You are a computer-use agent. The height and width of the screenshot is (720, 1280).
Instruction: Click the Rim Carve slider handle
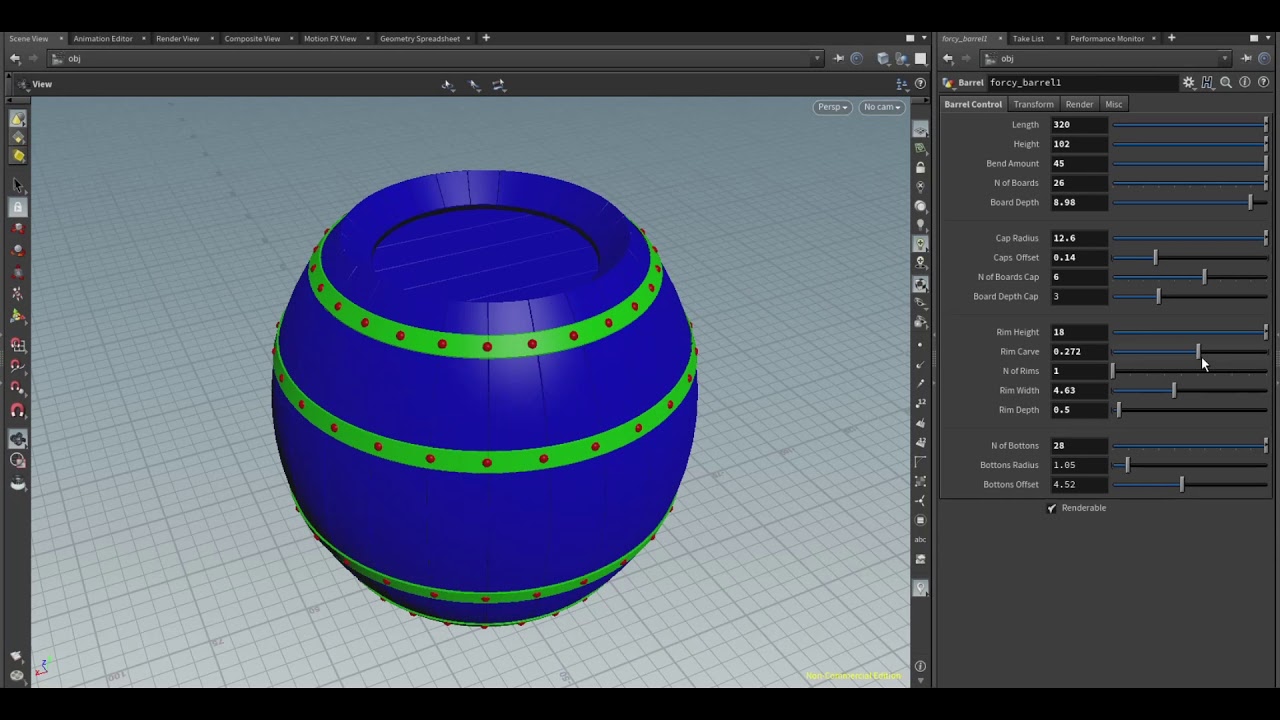coord(1198,351)
